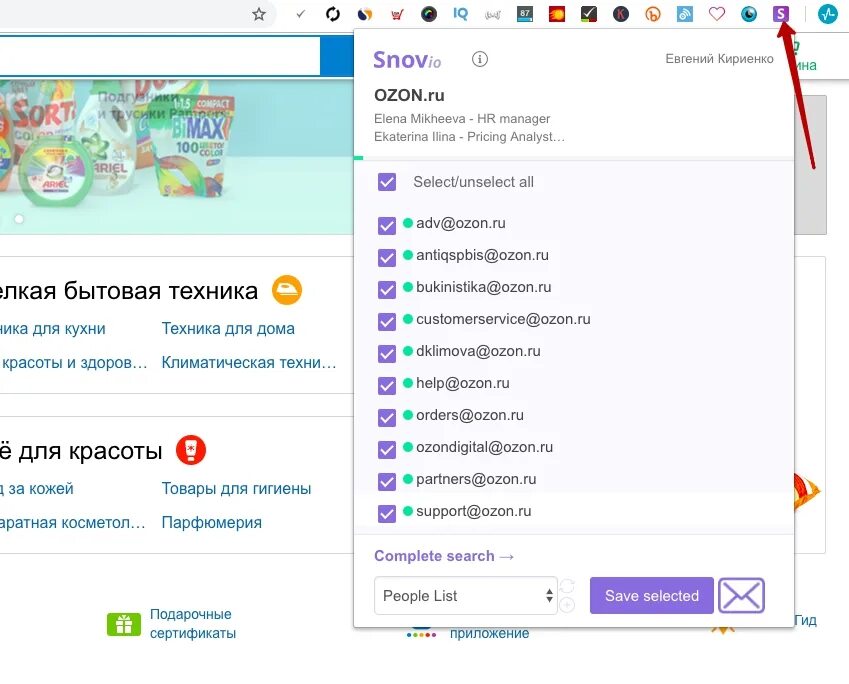This screenshot has height=684, width=849.
Task: Click the dklimova@ozon.ru email text
Action: point(478,351)
